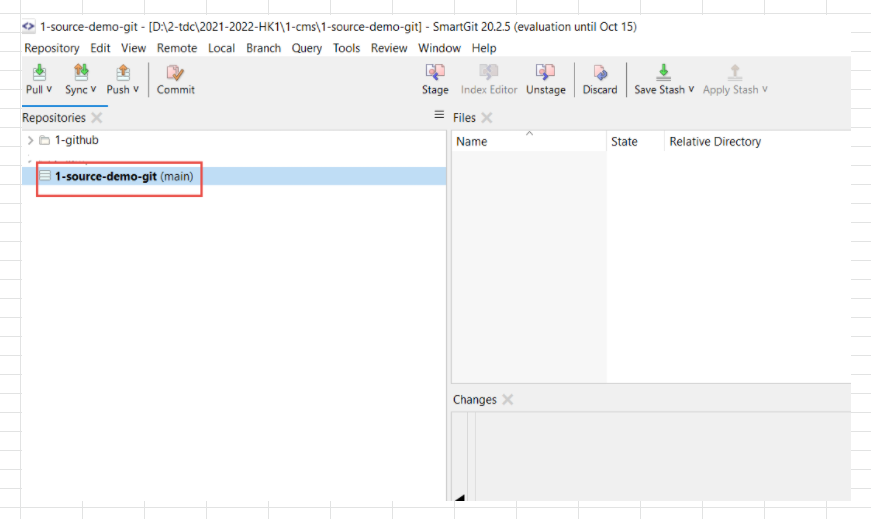Select the 1-github folder
This screenshot has width=871, height=519.
pyautogui.click(x=77, y=140)
